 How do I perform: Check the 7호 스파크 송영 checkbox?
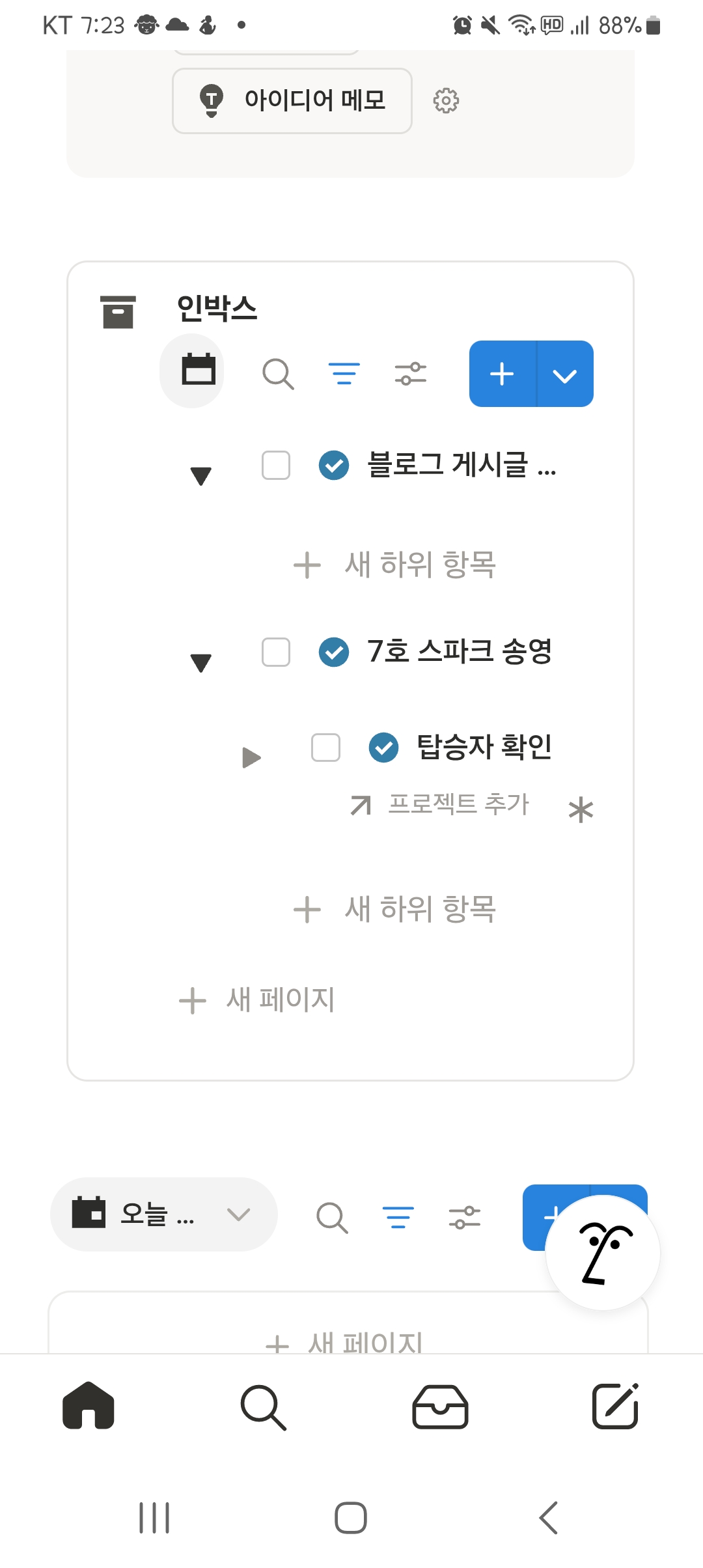[276, 652]
